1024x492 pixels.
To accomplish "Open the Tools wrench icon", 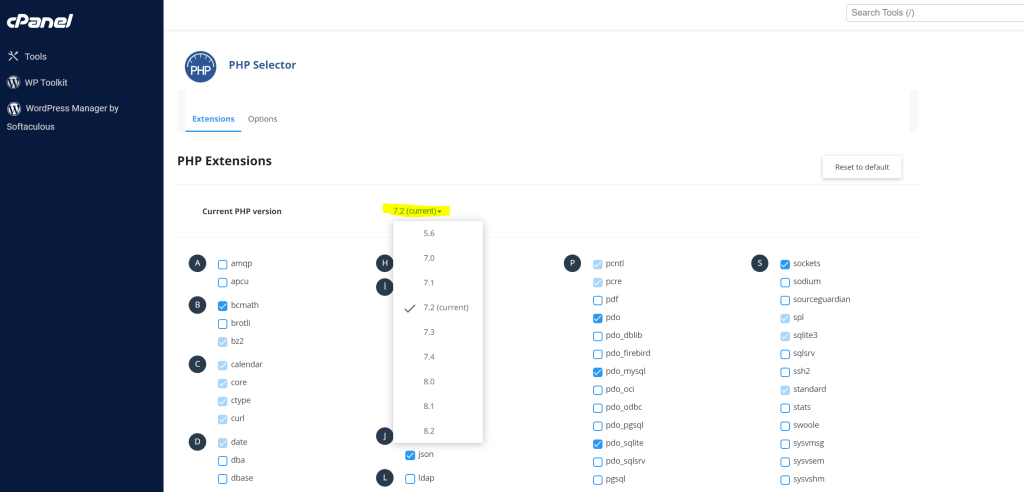I will click(13, 56).
